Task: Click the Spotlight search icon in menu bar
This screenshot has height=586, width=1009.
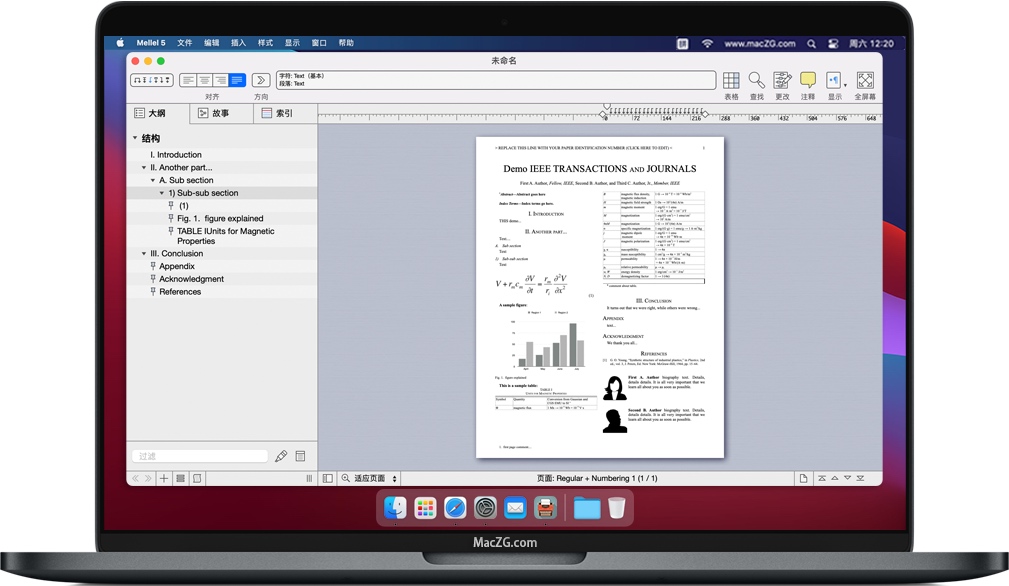Action: pyautogui.click(x=811, y=44)
